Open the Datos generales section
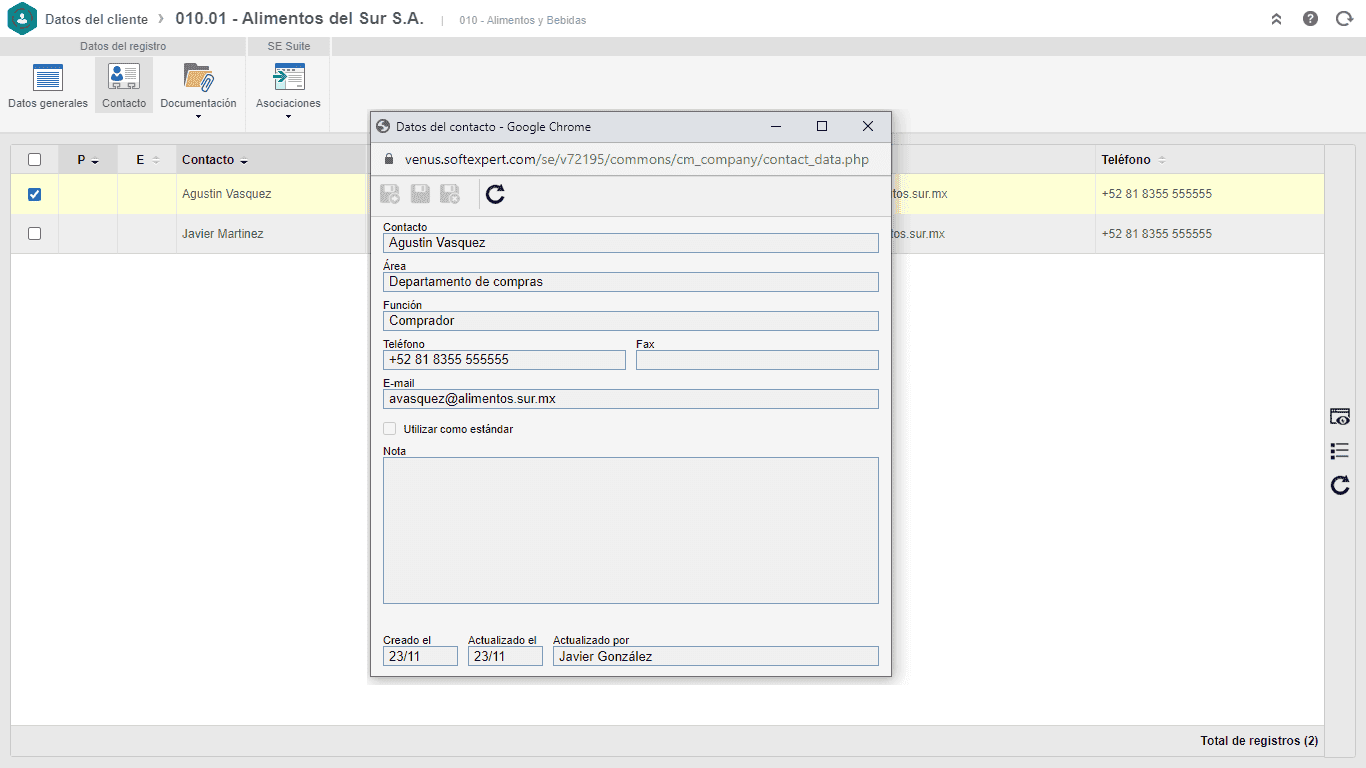The height and width of the screenshot is (768, 1366). [x=48, y=86]
